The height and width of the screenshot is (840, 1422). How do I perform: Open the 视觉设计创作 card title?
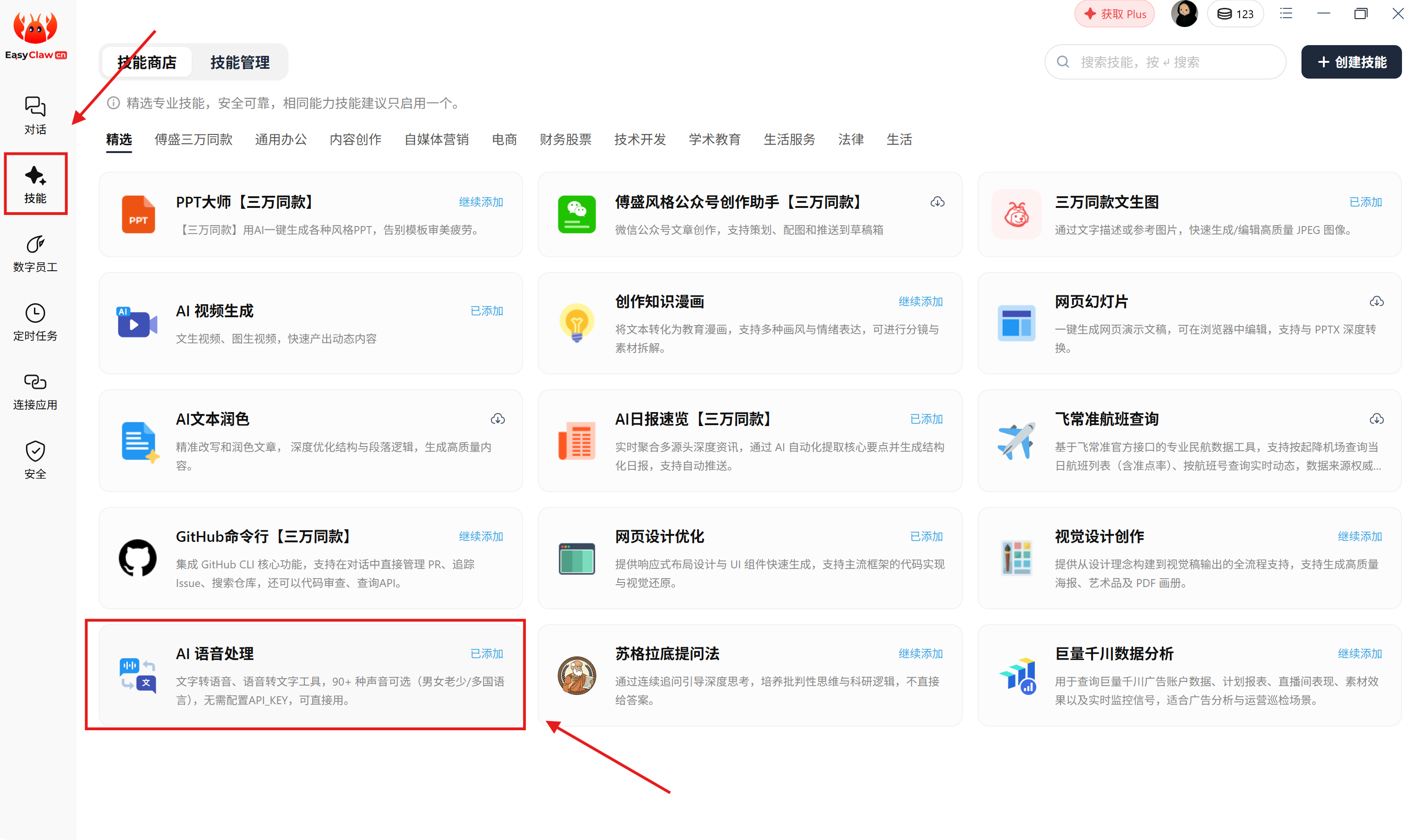tap(1099, 536)
